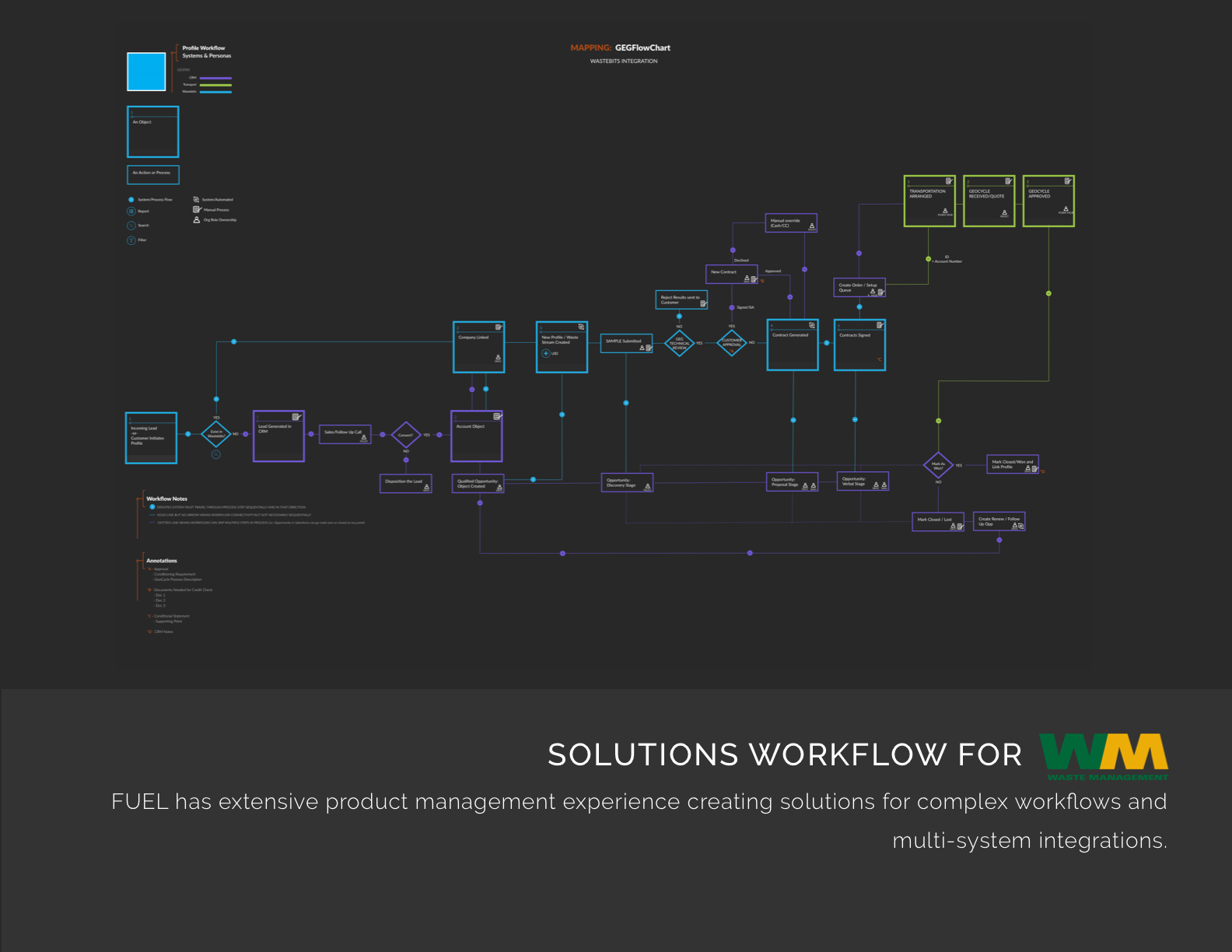Select the Qualified Opportunity Object Created box
Screen dimensions: 1232x952
click(x=478, y=483)
